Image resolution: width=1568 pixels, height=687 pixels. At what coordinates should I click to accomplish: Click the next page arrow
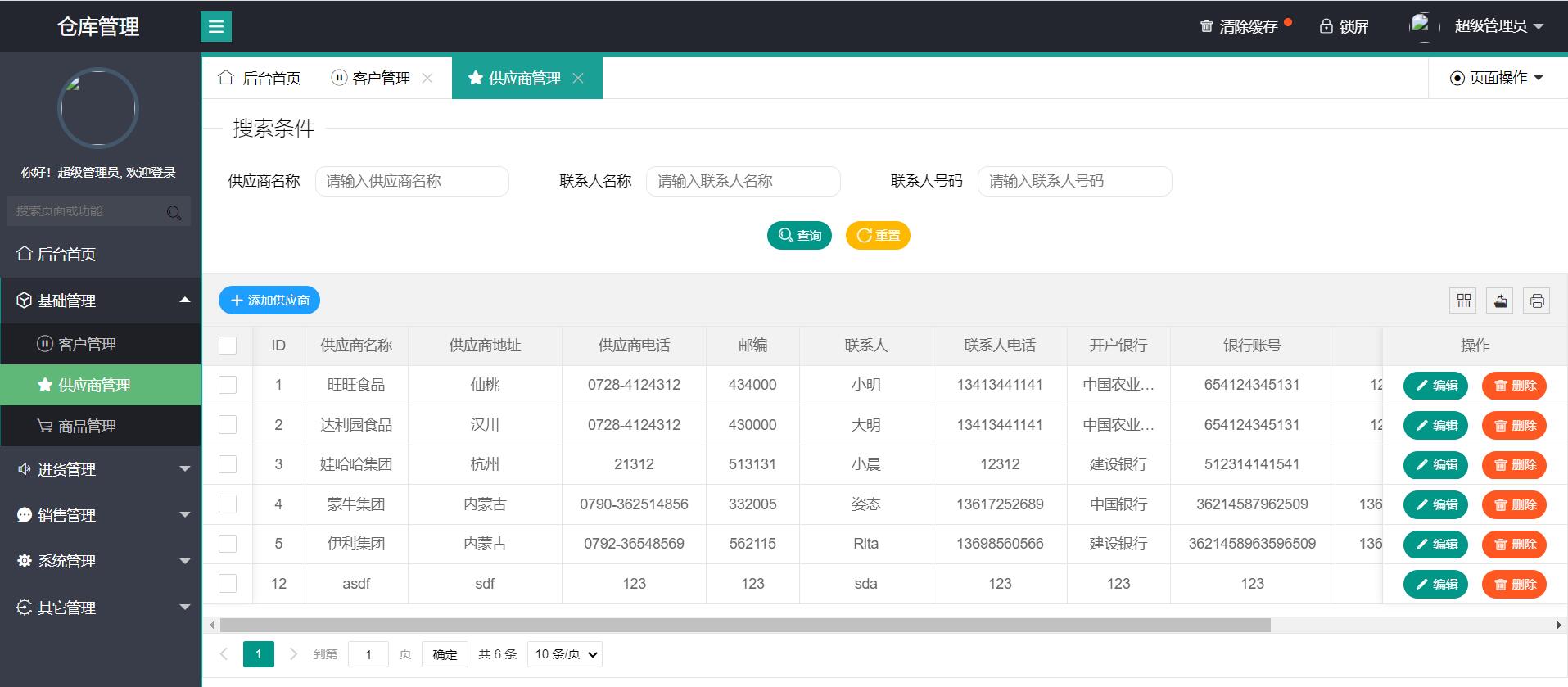293,654
